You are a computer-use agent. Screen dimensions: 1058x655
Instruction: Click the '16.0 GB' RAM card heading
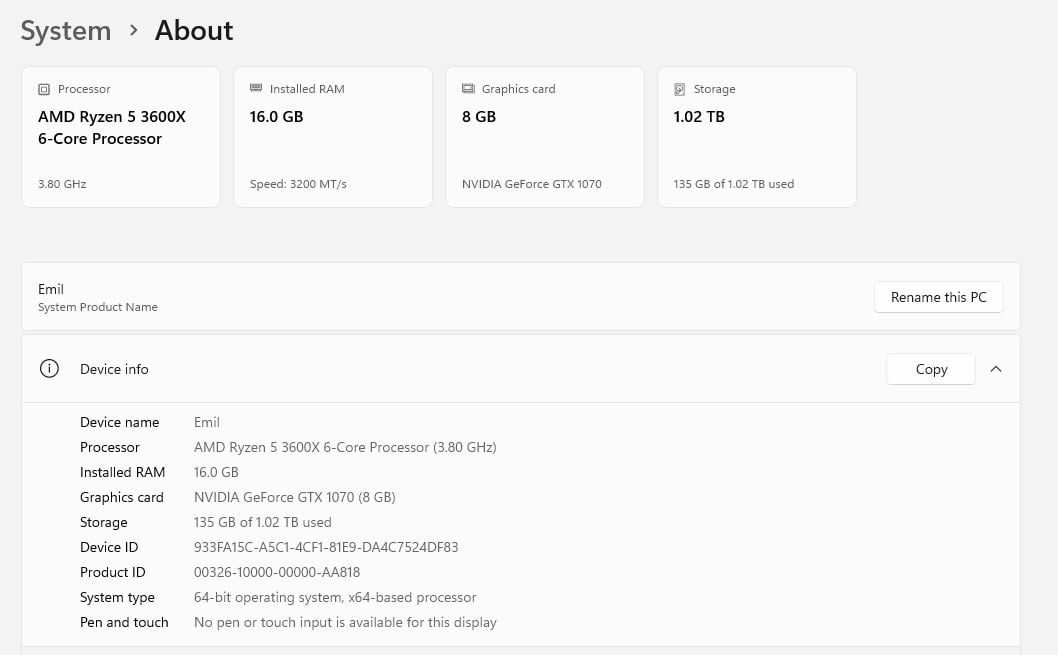[x=276, y=117]
